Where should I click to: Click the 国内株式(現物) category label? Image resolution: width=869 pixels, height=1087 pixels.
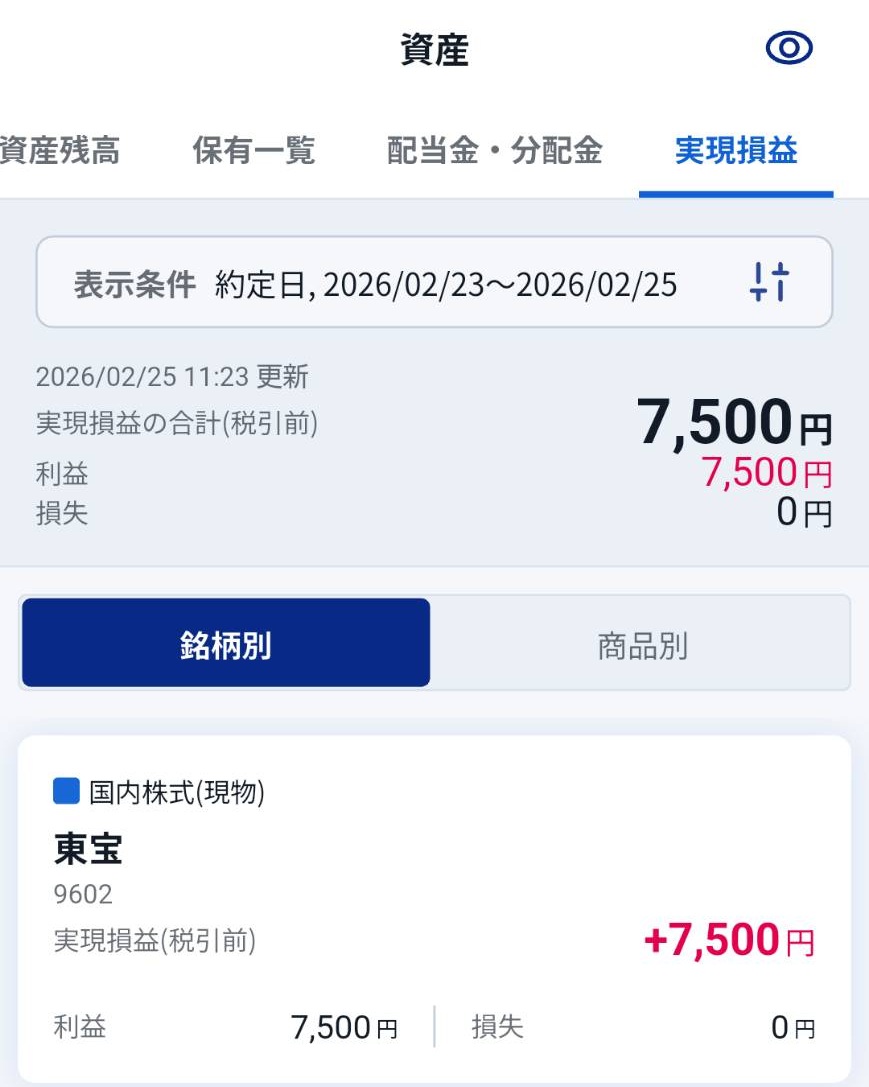pyautogui.click(x=176, y=793)
